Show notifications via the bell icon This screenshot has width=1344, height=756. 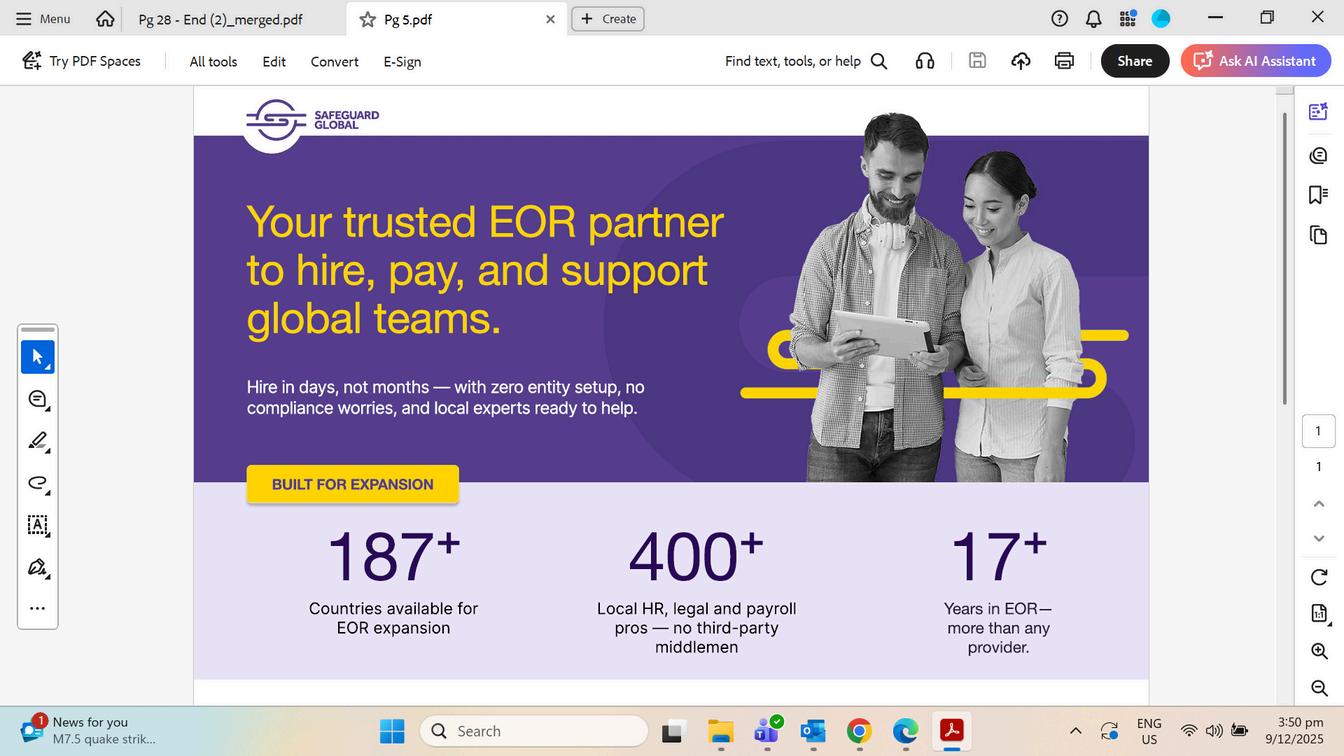[1094, 18]
